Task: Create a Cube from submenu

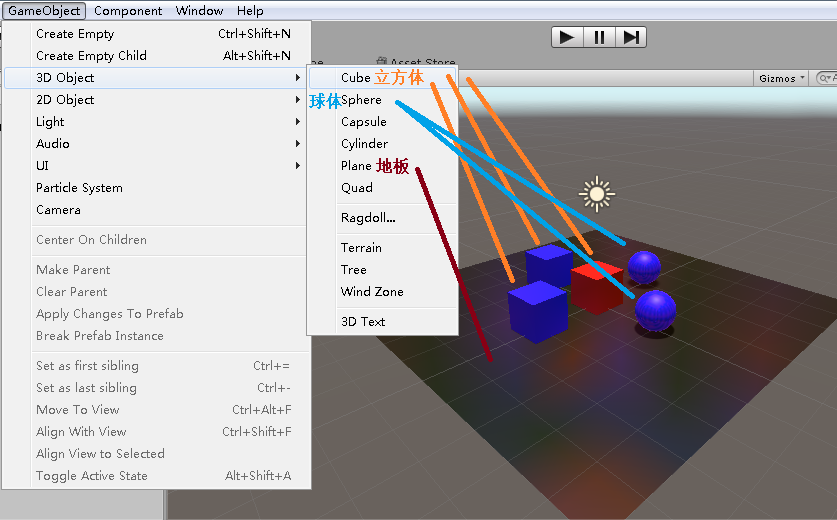Action: (x=383, y=78)
